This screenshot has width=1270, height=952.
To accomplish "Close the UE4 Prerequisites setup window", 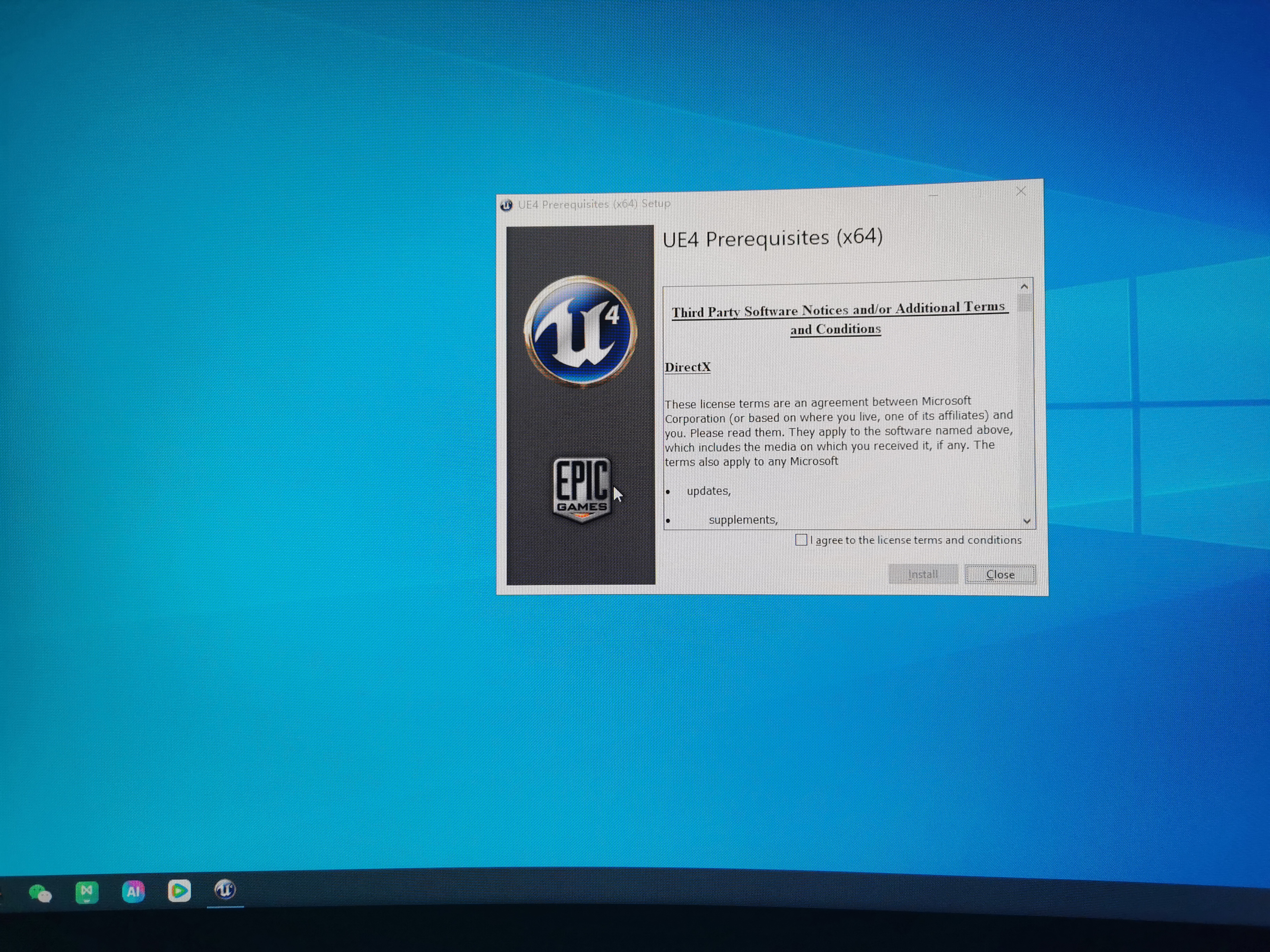I will click(x=1020, y=191).
